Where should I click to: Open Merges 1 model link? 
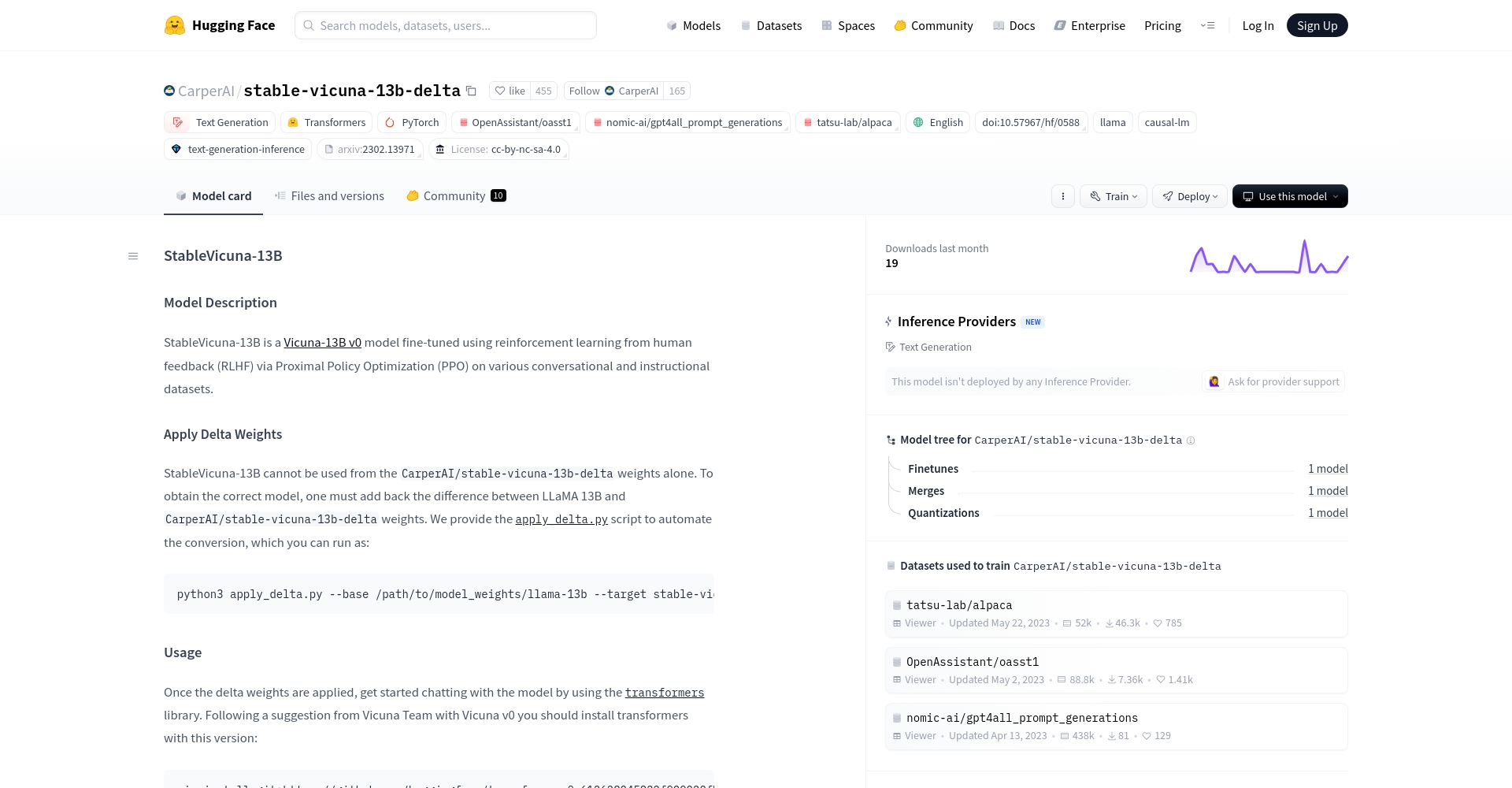pyautogui.click(x=1328, y=491)
